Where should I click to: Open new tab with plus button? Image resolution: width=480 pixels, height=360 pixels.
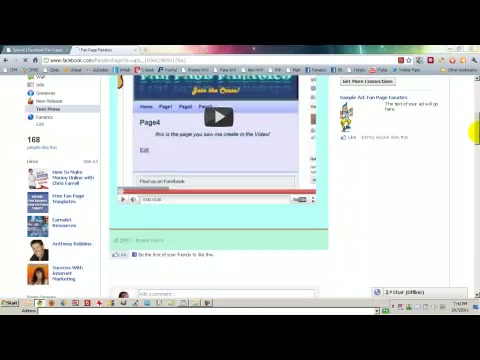146,50
